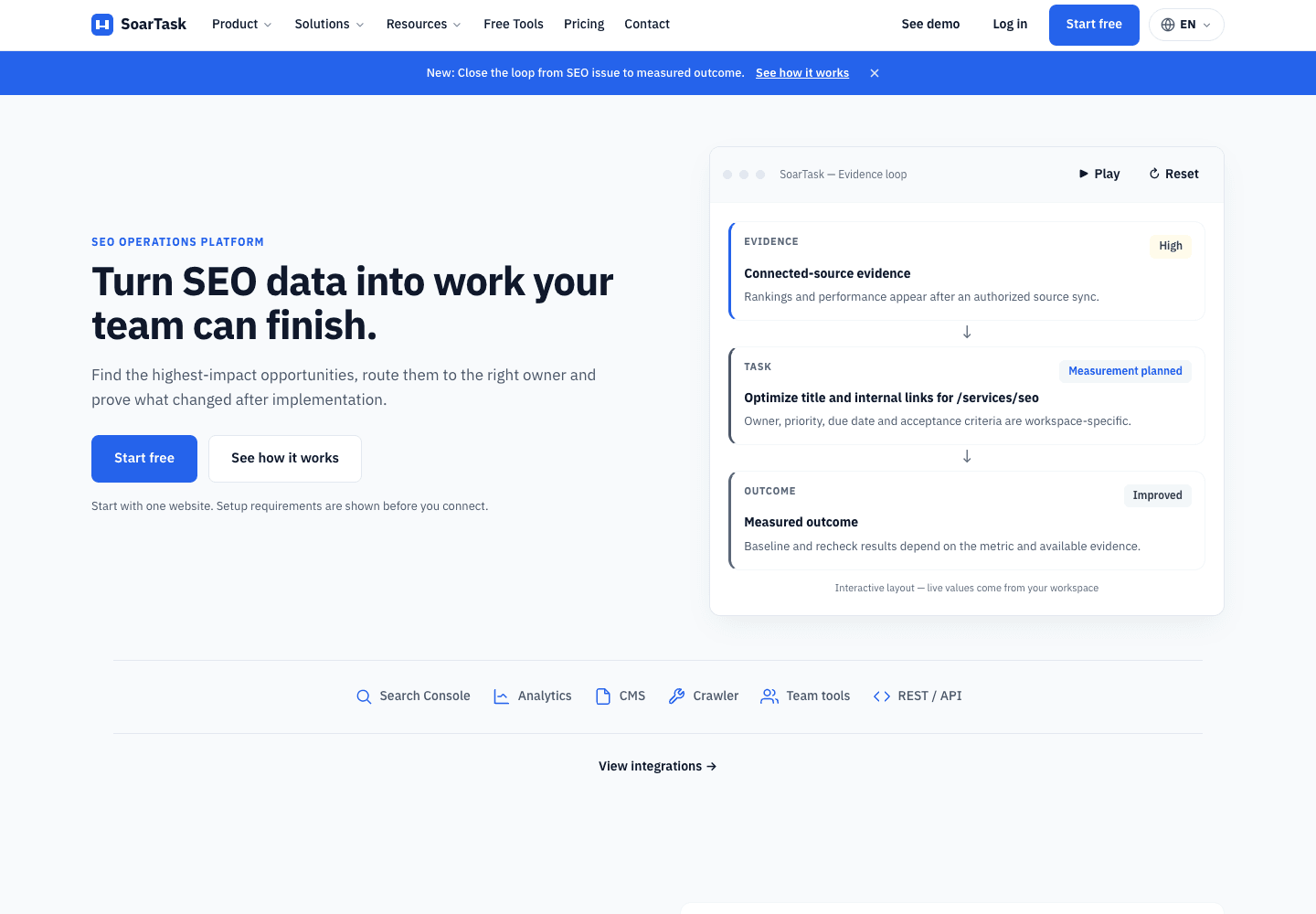Click the High badge on the Evidence card
The image size is (1316, 914).
coord(1171,246)
